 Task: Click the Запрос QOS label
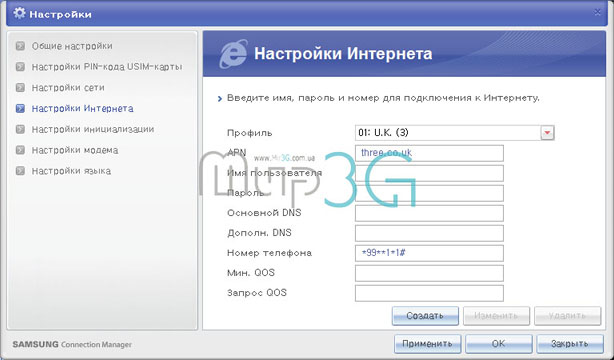point(257,293)
